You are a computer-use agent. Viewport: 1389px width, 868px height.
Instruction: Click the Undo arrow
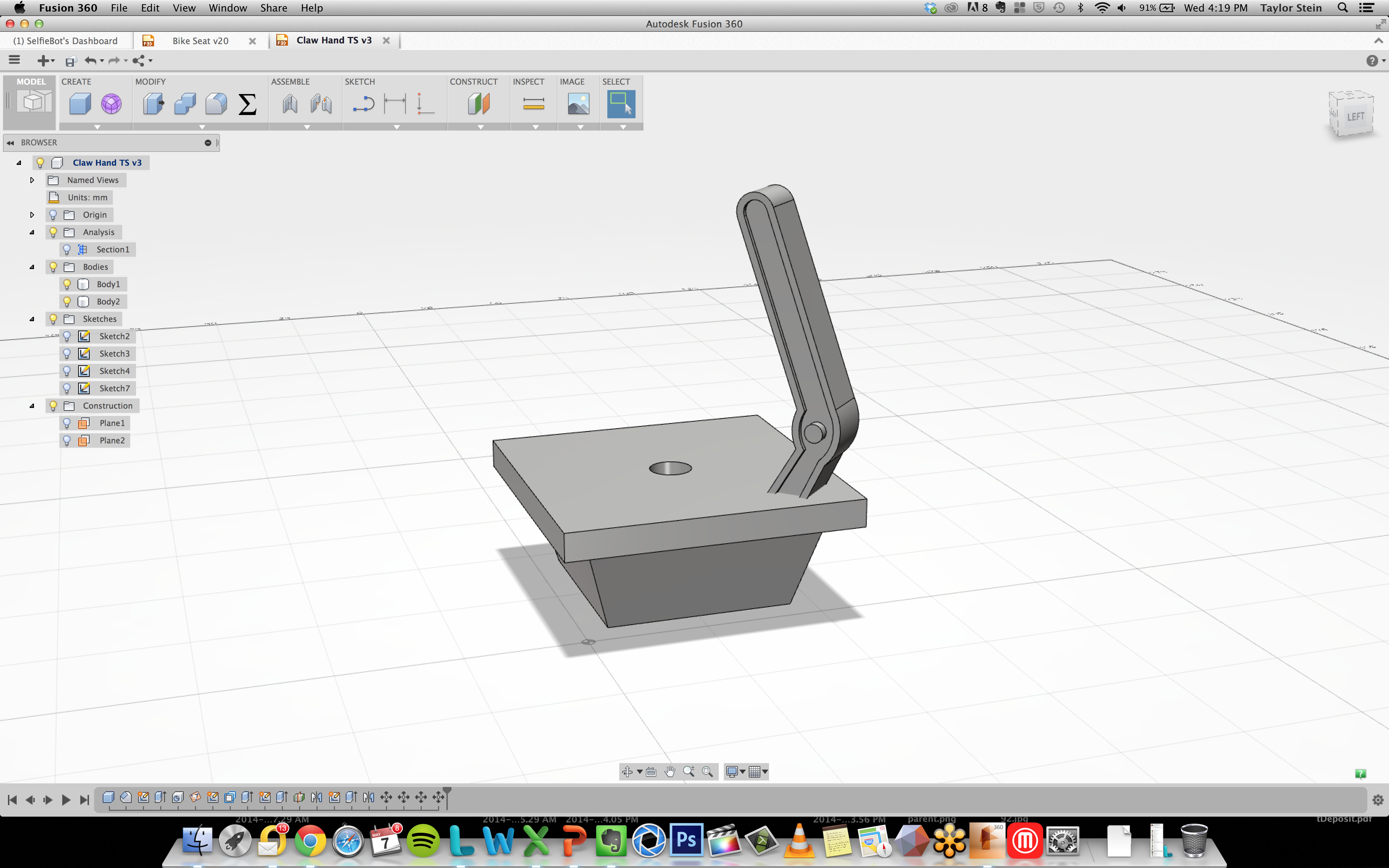pos(91,60)
